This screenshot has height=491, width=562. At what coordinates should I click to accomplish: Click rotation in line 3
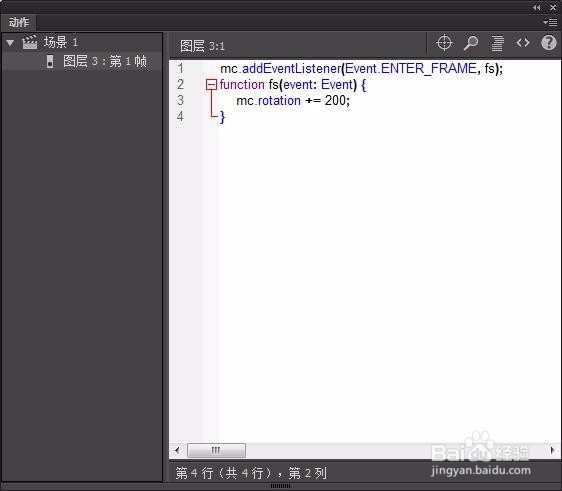point(279,101)
